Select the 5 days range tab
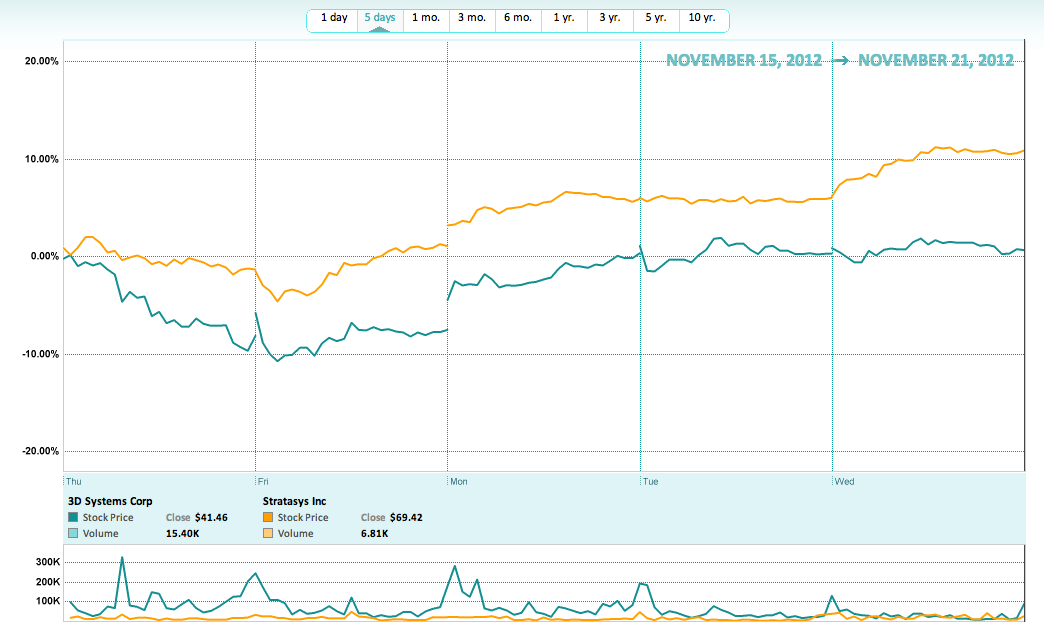The width and height of the screenshot is (1044, 632). pyautogui.click(x=380, y=18)
